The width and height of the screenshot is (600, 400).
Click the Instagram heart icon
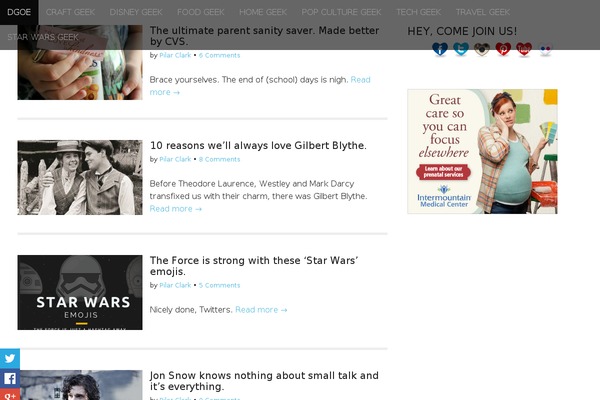coord(482,49)
